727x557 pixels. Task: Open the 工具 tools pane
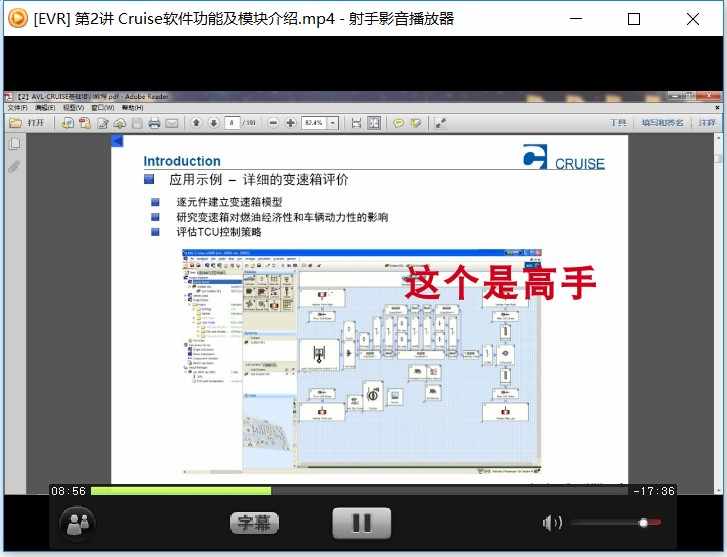click(618, 123)
